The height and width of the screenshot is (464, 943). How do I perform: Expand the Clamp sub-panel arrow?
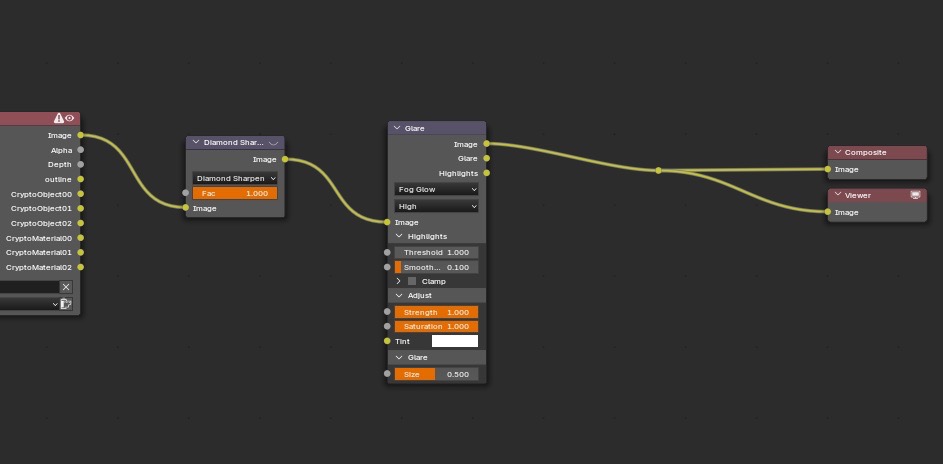point(398,281)
